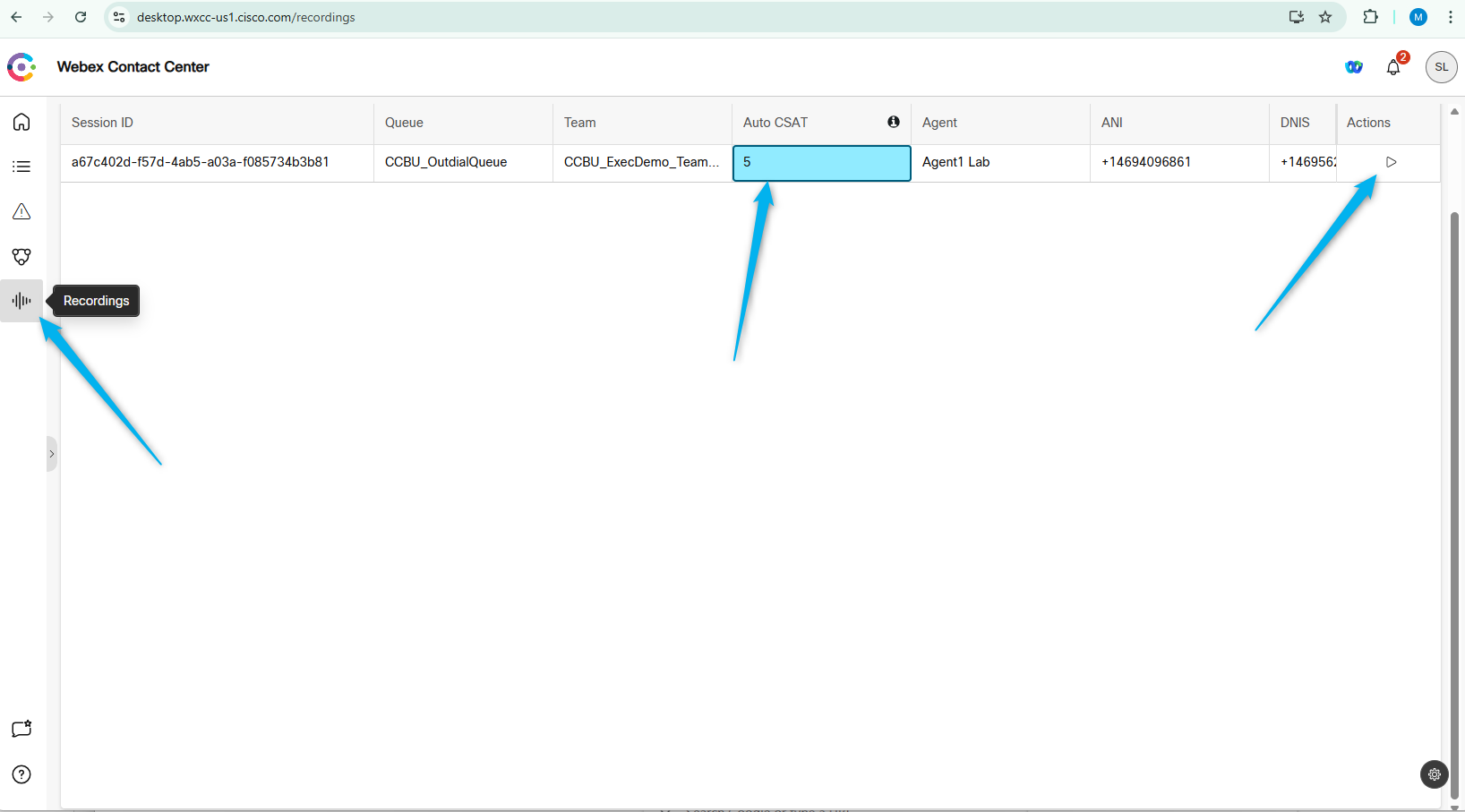Click the feedback chat icon in sidebar
Screen dimensions: 1465x812
pos(21,729)
